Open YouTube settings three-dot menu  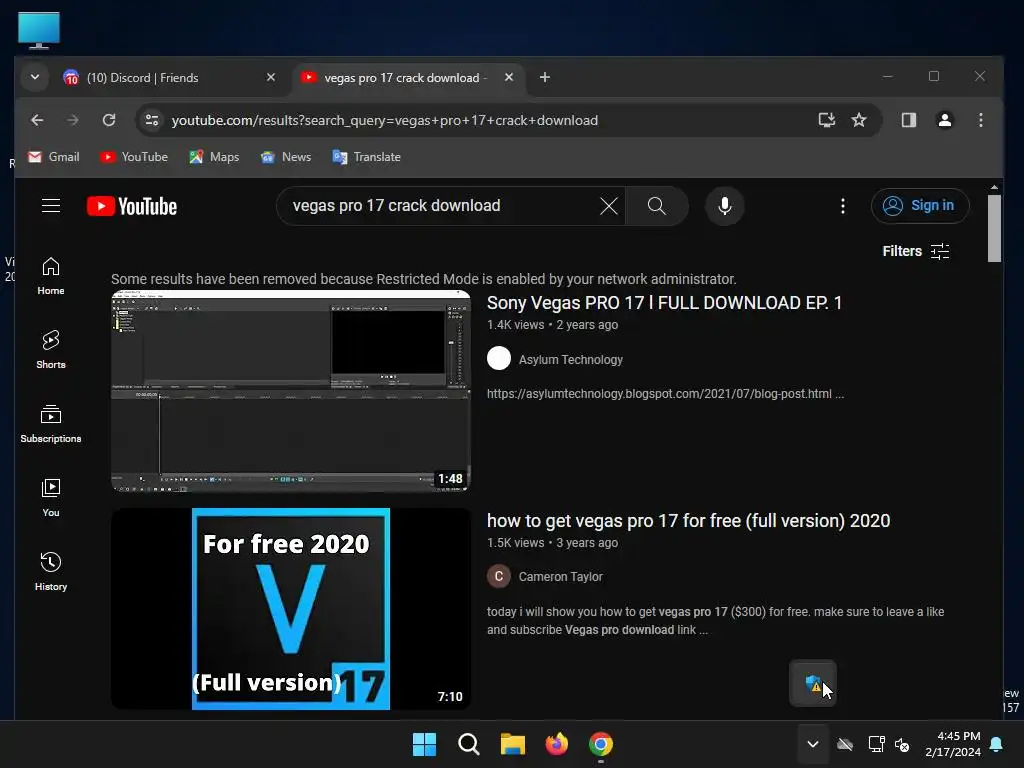pos(842,206)
